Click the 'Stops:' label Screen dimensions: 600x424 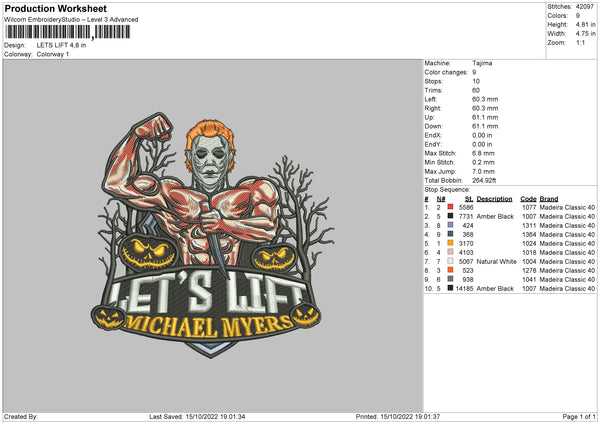pos(434,82)
